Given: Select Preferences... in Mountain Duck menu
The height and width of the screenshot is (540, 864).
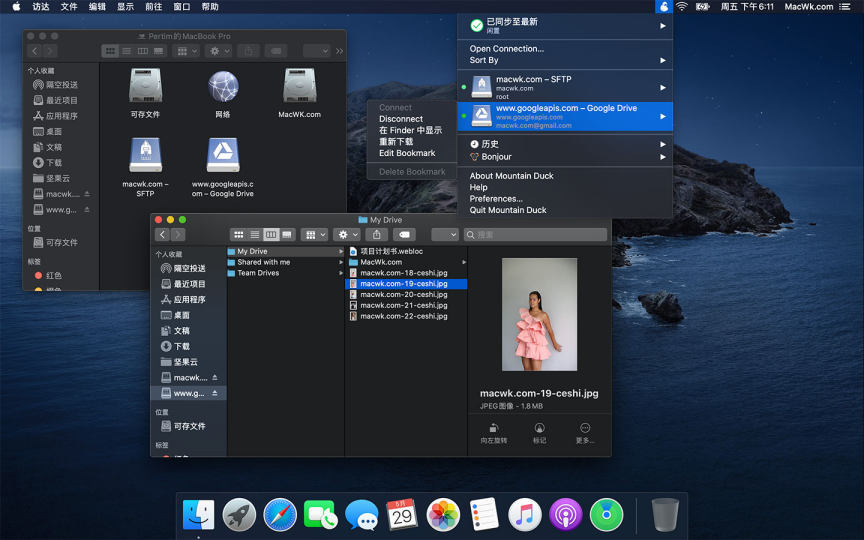Looking at the screenshot, I should [x=496, y=199].
